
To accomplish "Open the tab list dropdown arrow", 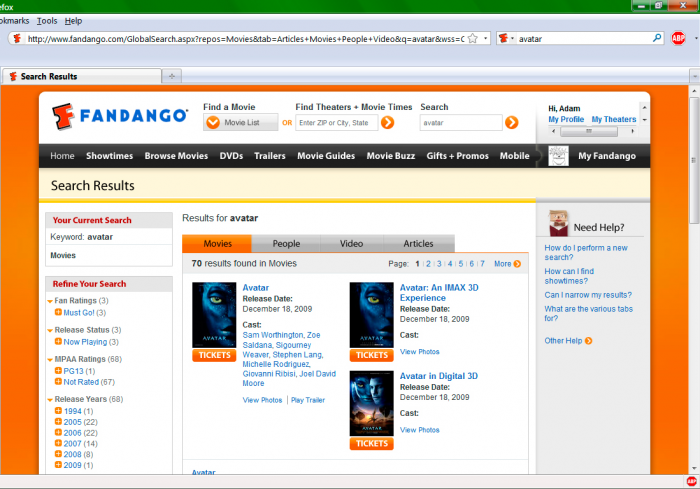I will click(695, 76).
